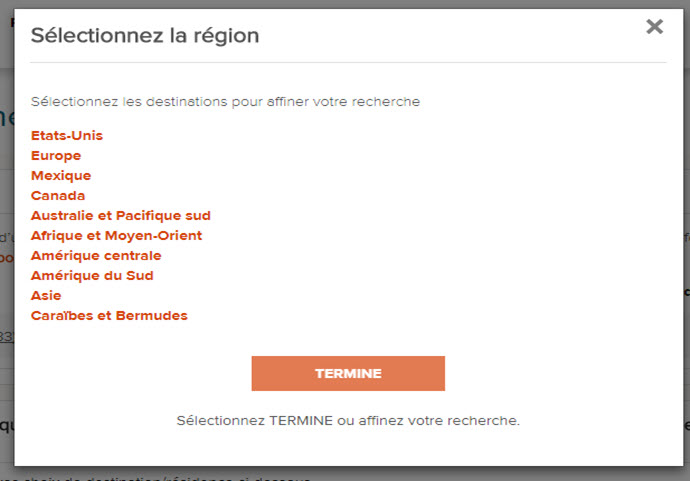Click the 'Sélectionnez la région' dialog title
This screenshot has width=690, height=481.
tap(145, 36)
